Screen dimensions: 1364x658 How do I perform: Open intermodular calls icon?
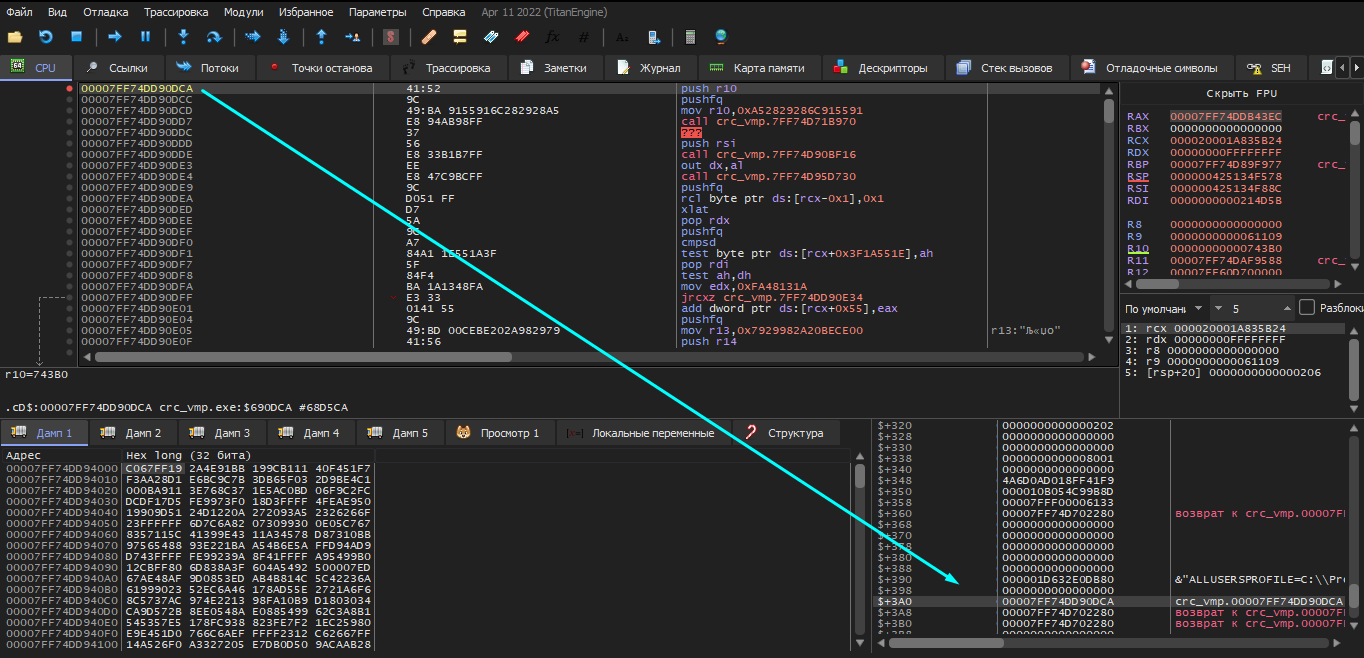pyautogui.click(x=653, y=37)
